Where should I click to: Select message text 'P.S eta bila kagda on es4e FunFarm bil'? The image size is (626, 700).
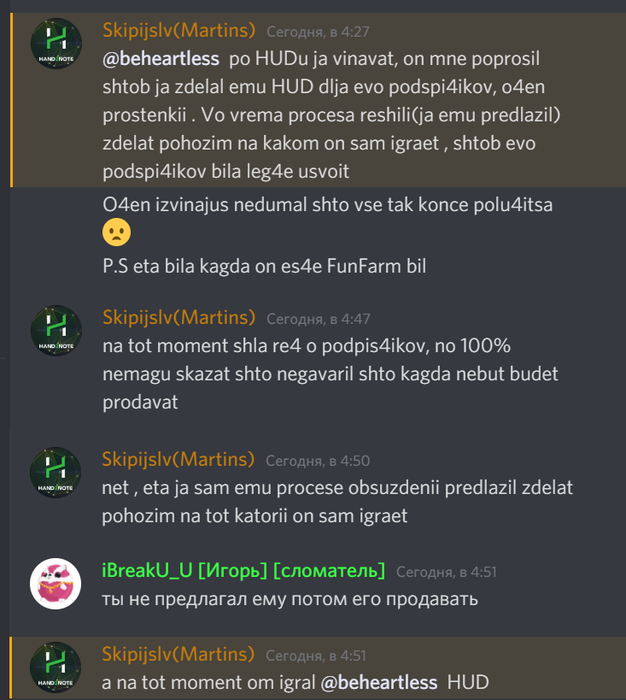(264, 266)
